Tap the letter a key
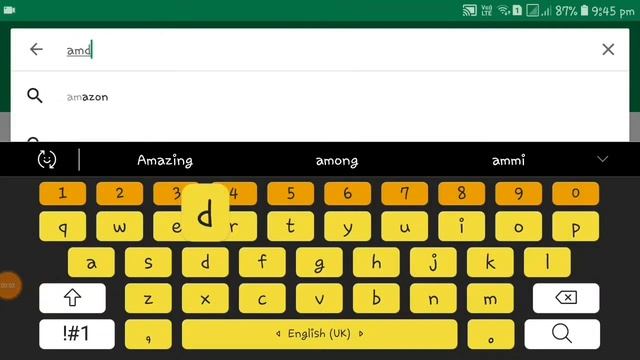Image resolution: width=640 pixels, height=360 pixels. click(x=91, y=262)
